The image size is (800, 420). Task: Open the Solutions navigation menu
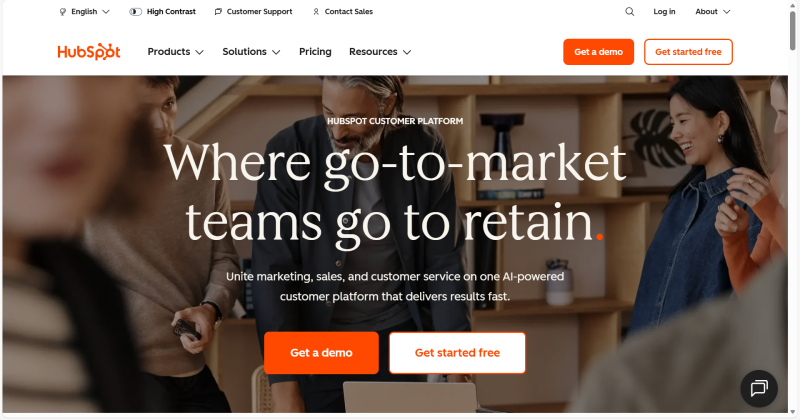click(251, 52)
